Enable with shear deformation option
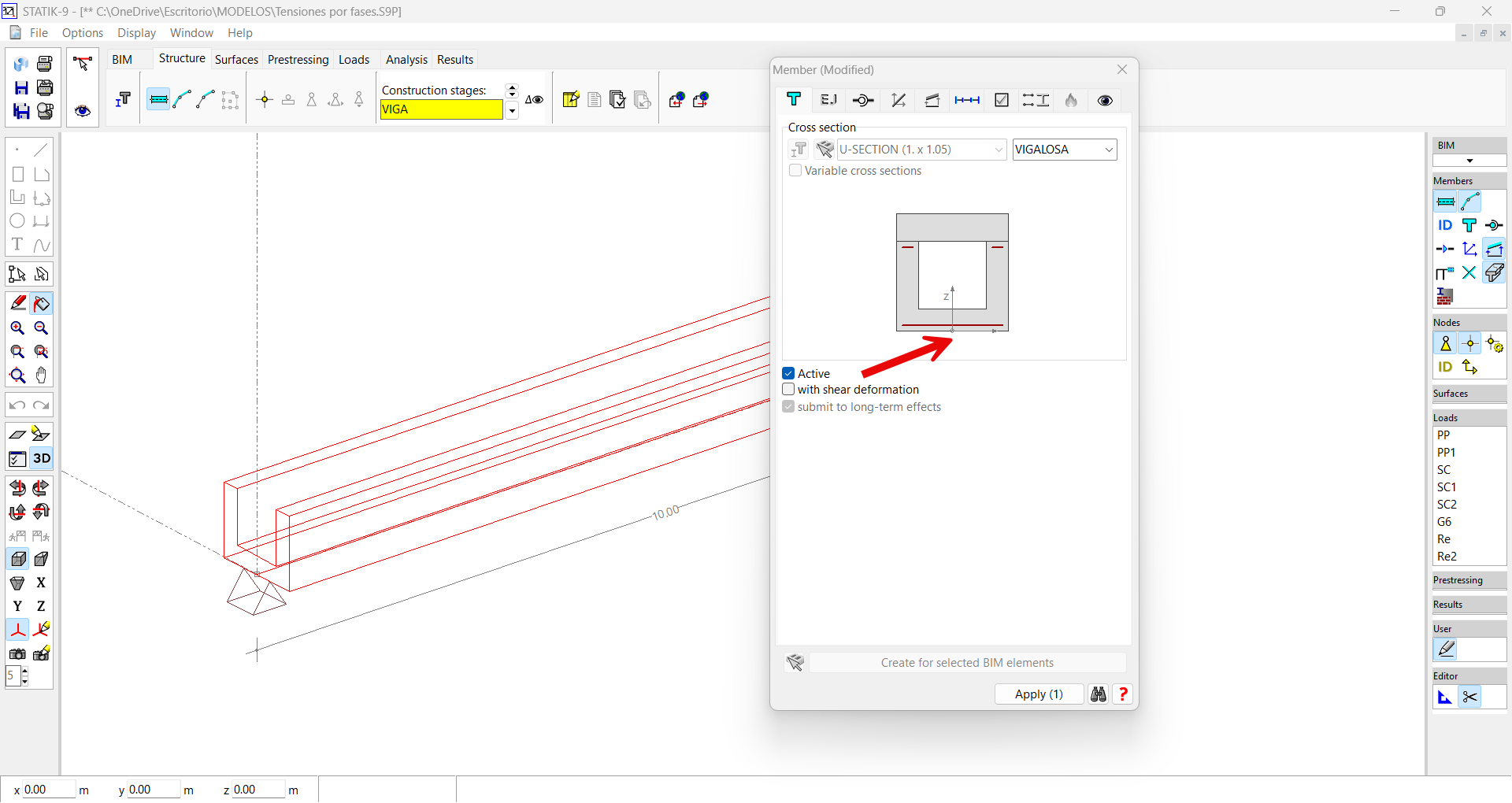 [x=788, y=390]
